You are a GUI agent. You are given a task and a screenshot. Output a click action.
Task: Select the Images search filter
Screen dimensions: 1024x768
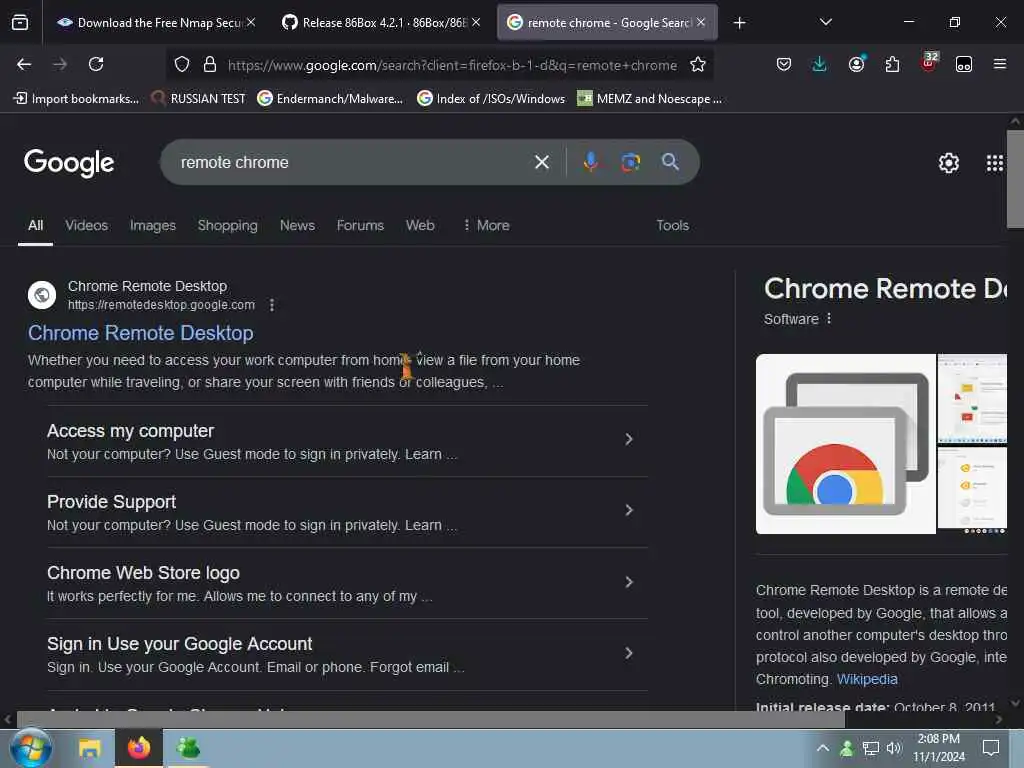tap(152, 225)
